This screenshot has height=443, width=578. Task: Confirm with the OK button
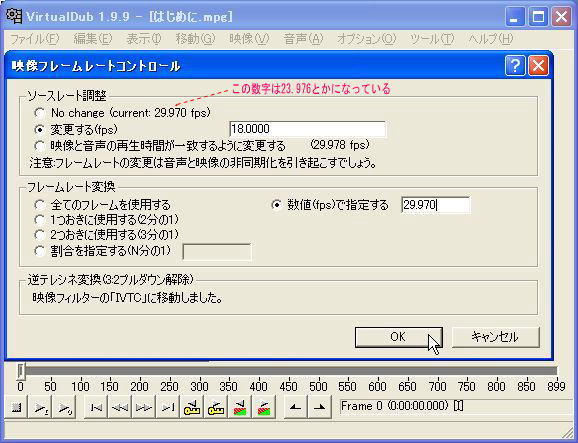pos(398,337)
